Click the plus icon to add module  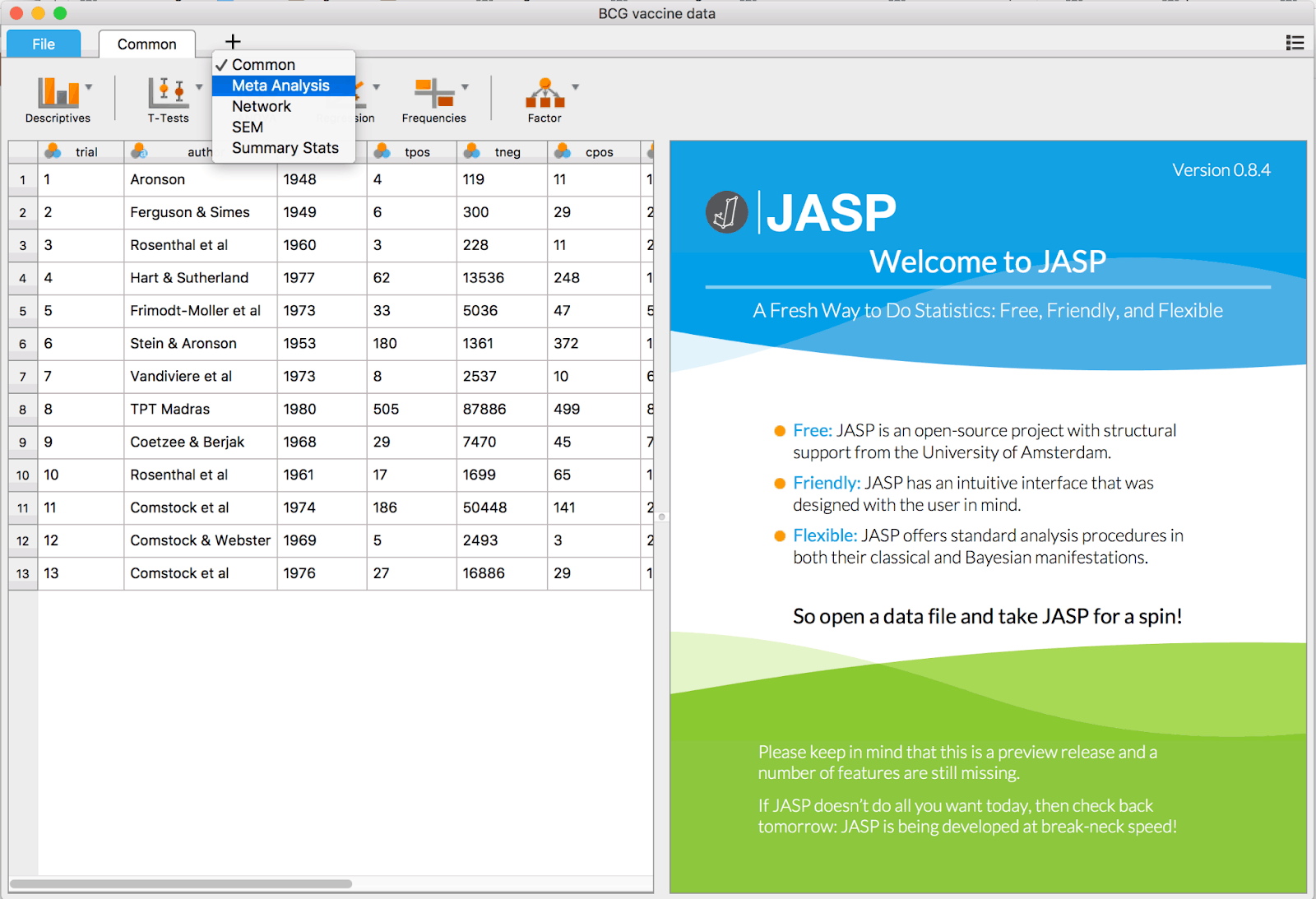pos(233,42)
